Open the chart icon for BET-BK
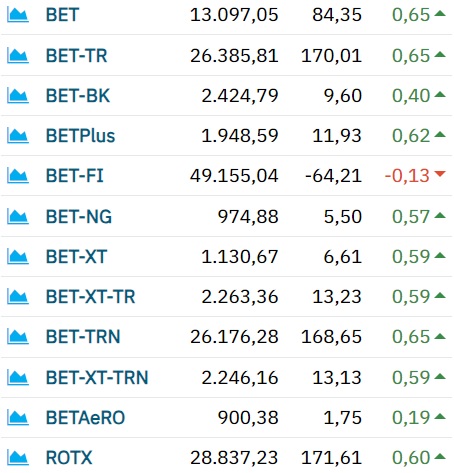Viewport: 454px width, 473px height. pyautogui.click(x=18, y=96)
